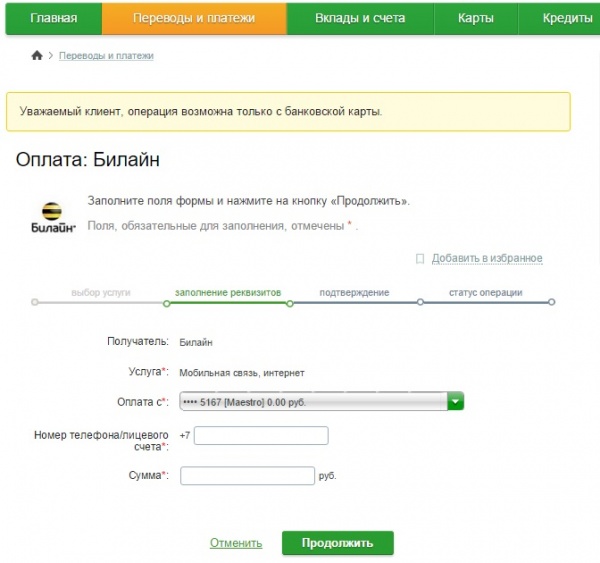Viewport: 600px width, 563px height.
Task: Switch to Вклады и счета tab
Action: click(x=360, y=18)
